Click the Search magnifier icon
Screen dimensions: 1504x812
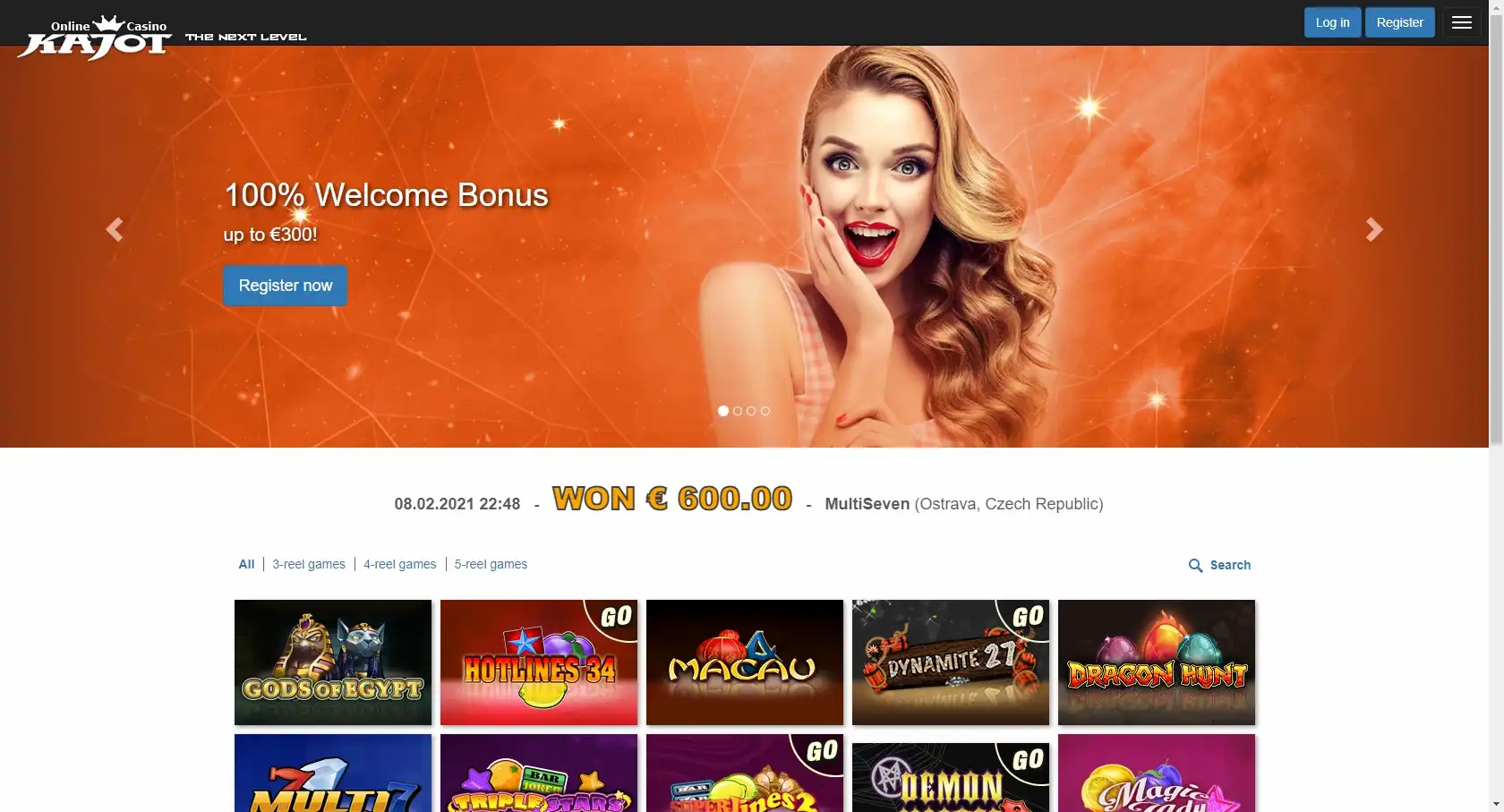1195,566
